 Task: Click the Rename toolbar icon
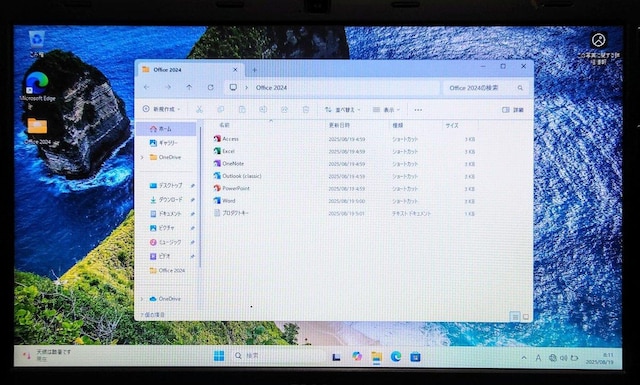pyautogui.click(x=263, y=109)
